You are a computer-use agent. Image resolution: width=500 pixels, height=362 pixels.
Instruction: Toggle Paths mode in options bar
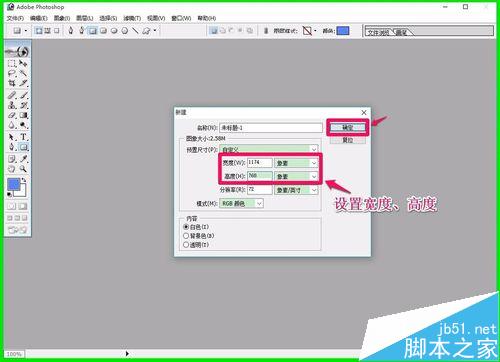coord(48,31)
